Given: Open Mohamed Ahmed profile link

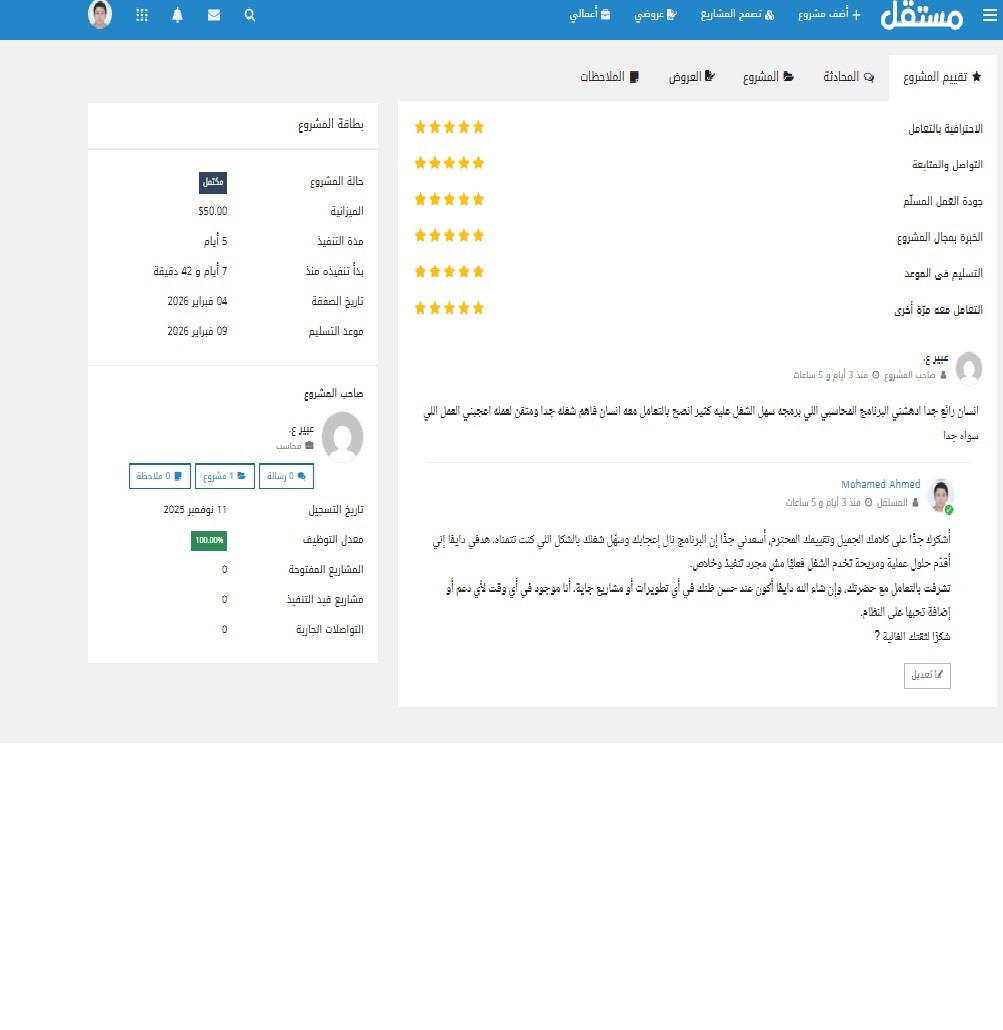Looking at the screenshot, I should 880,485.
